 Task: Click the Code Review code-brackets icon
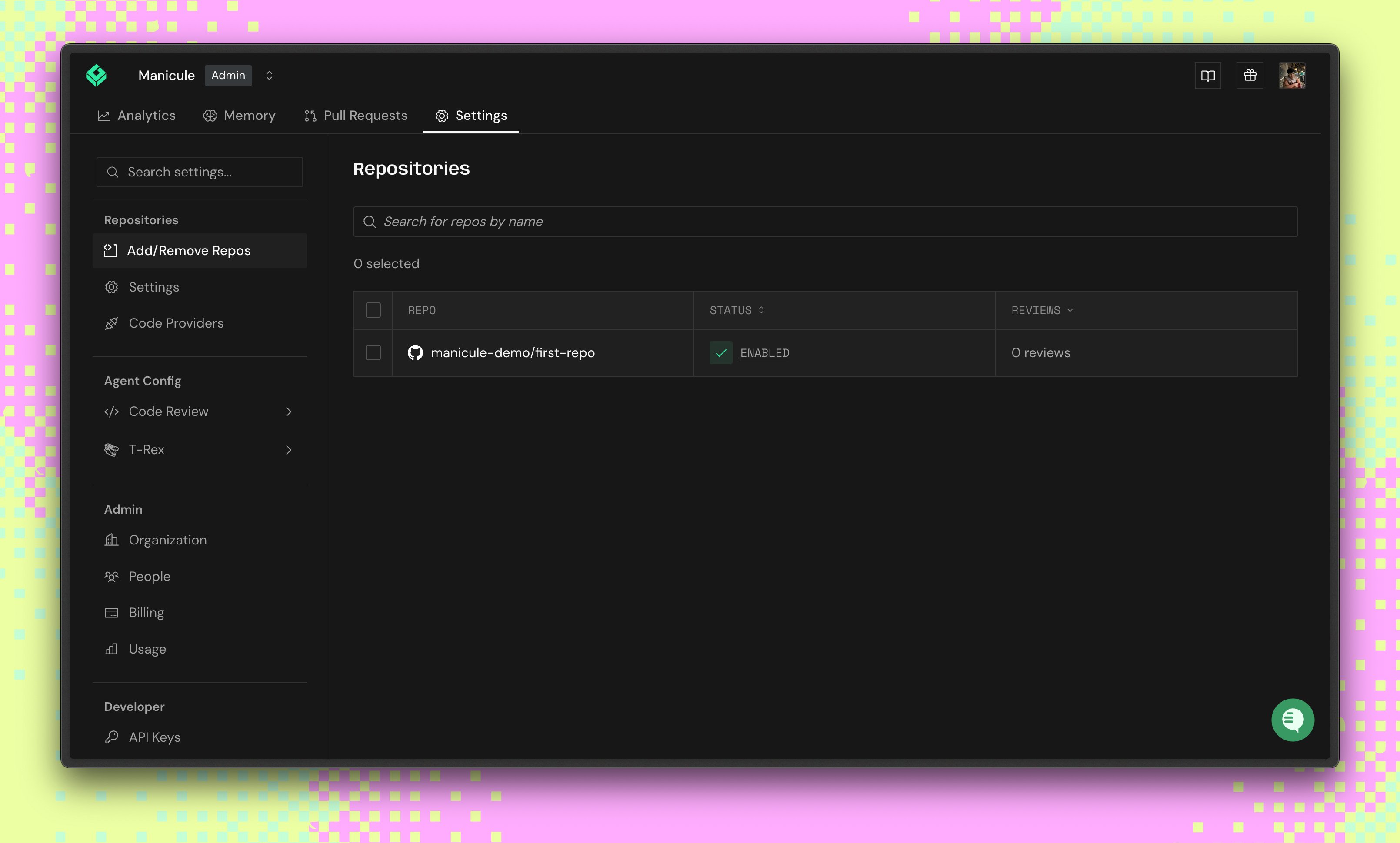click(111, 412)
